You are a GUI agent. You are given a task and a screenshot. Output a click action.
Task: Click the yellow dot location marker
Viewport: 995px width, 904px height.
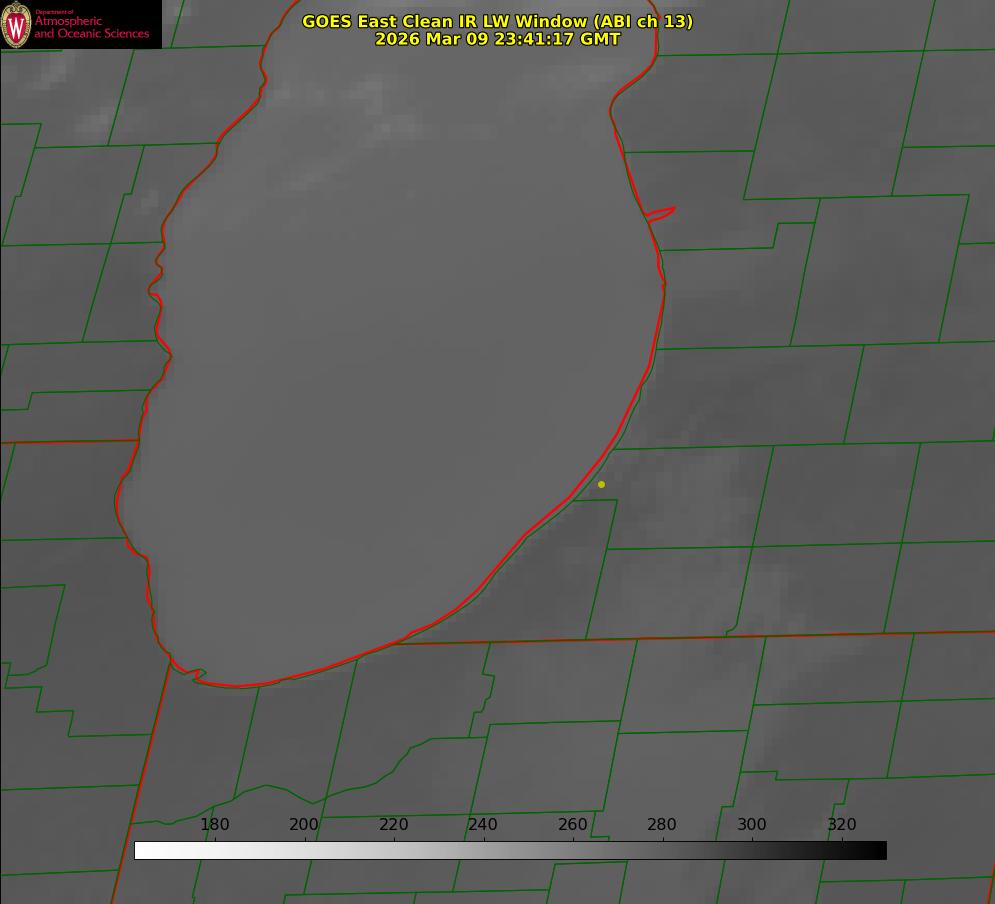pos(601,485)
